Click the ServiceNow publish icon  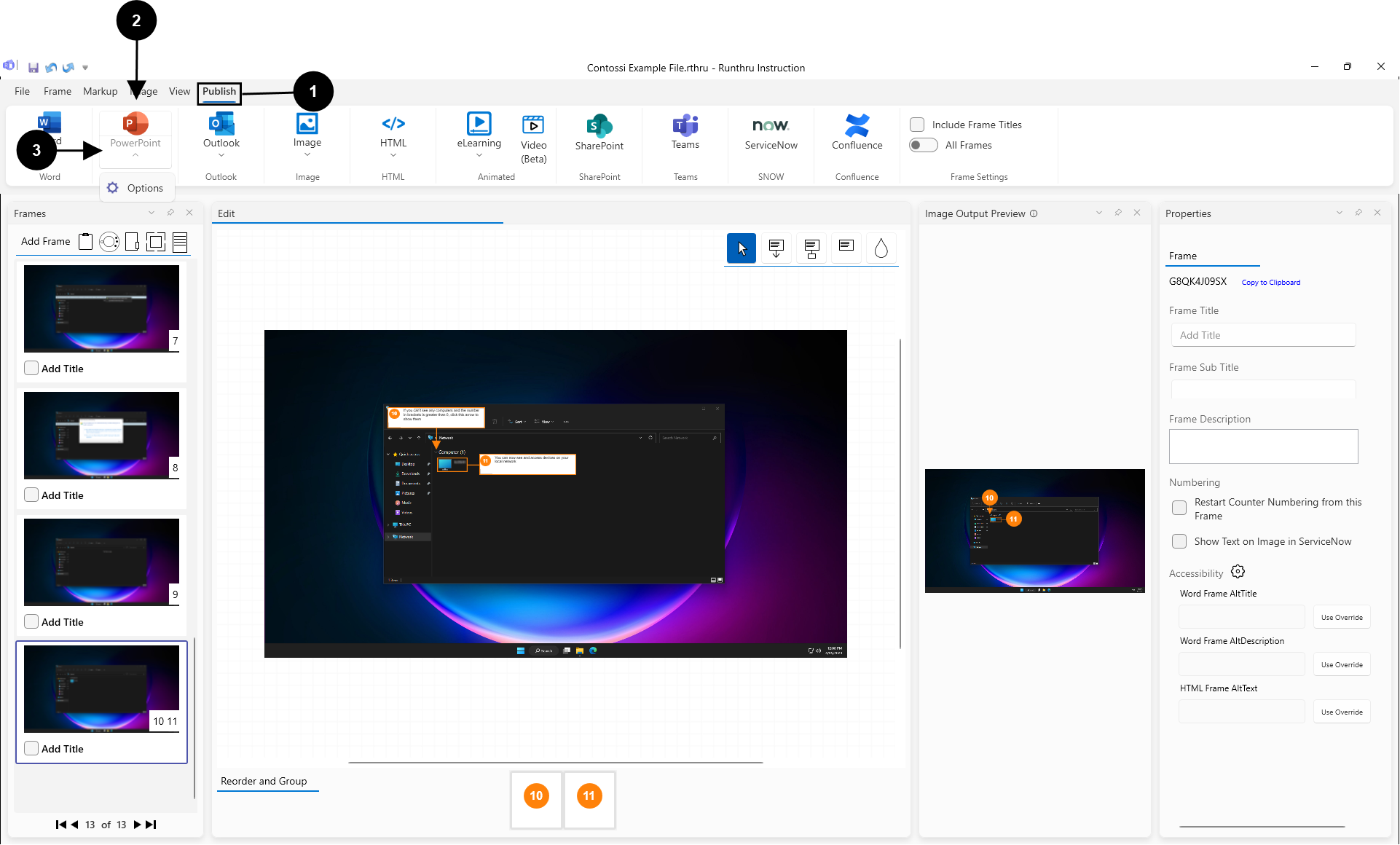771,125
